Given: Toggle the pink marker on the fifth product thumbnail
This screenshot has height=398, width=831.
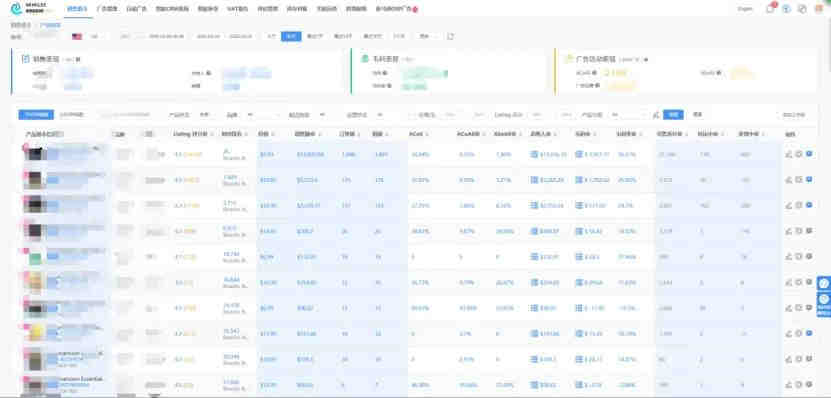Looking at the screenshot, I should (x=25, y=250).
